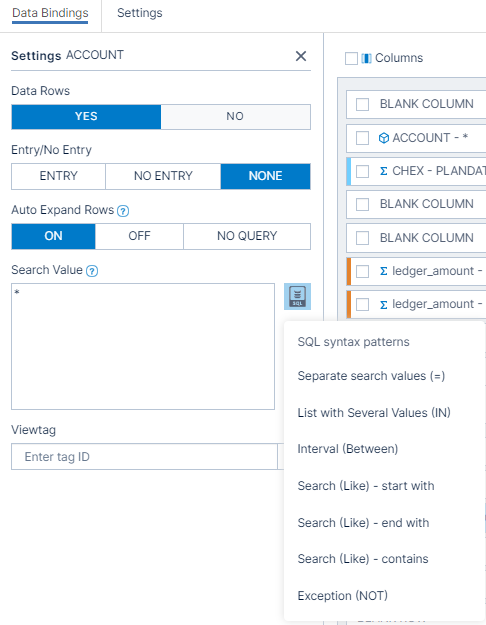Screen dimensions: 486x625
Task: Choose List with Several Values (IN)
Action: 374,413
